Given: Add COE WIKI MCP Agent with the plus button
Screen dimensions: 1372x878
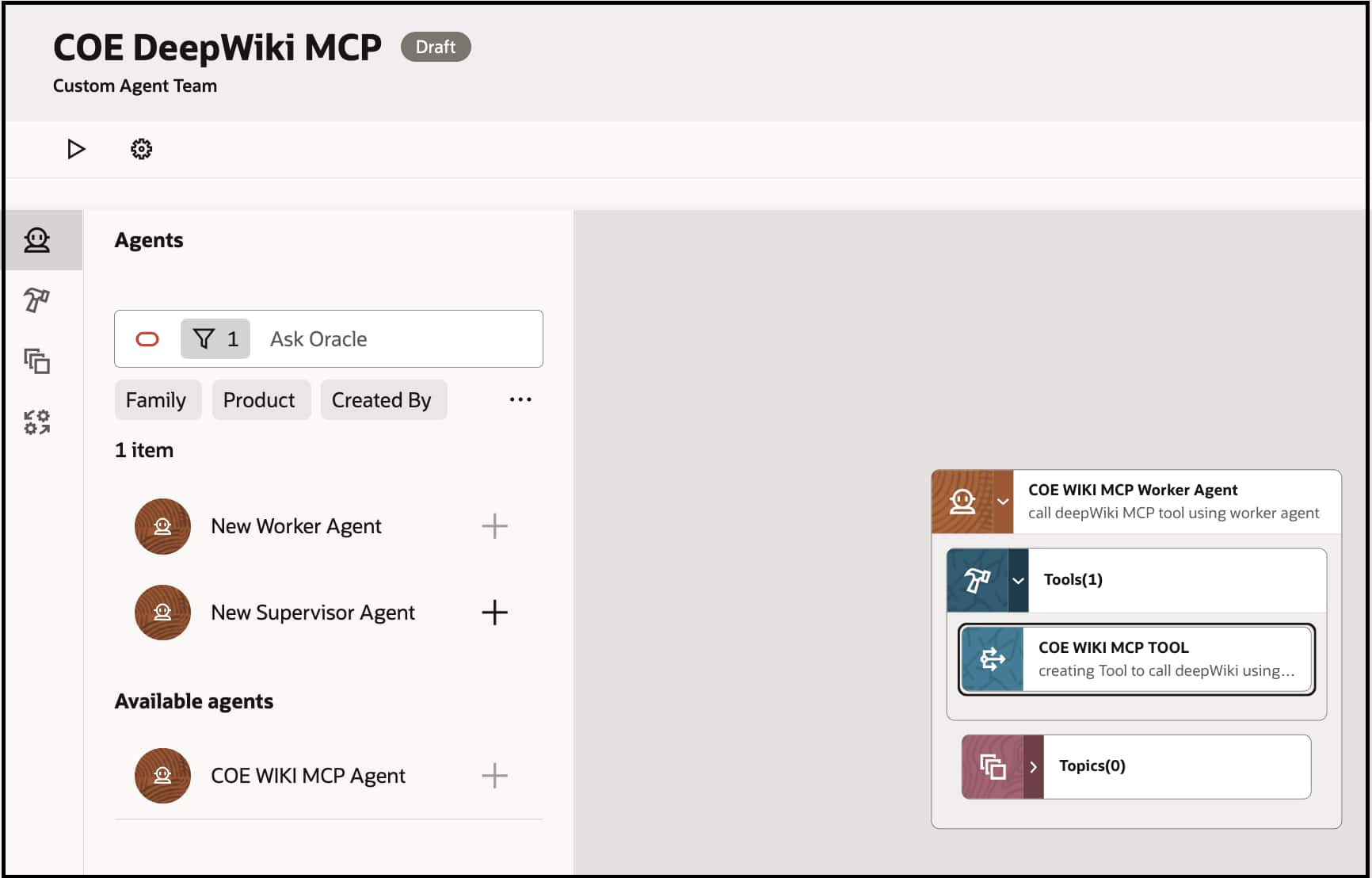Looking at the screenshot, I should (494, 776).
